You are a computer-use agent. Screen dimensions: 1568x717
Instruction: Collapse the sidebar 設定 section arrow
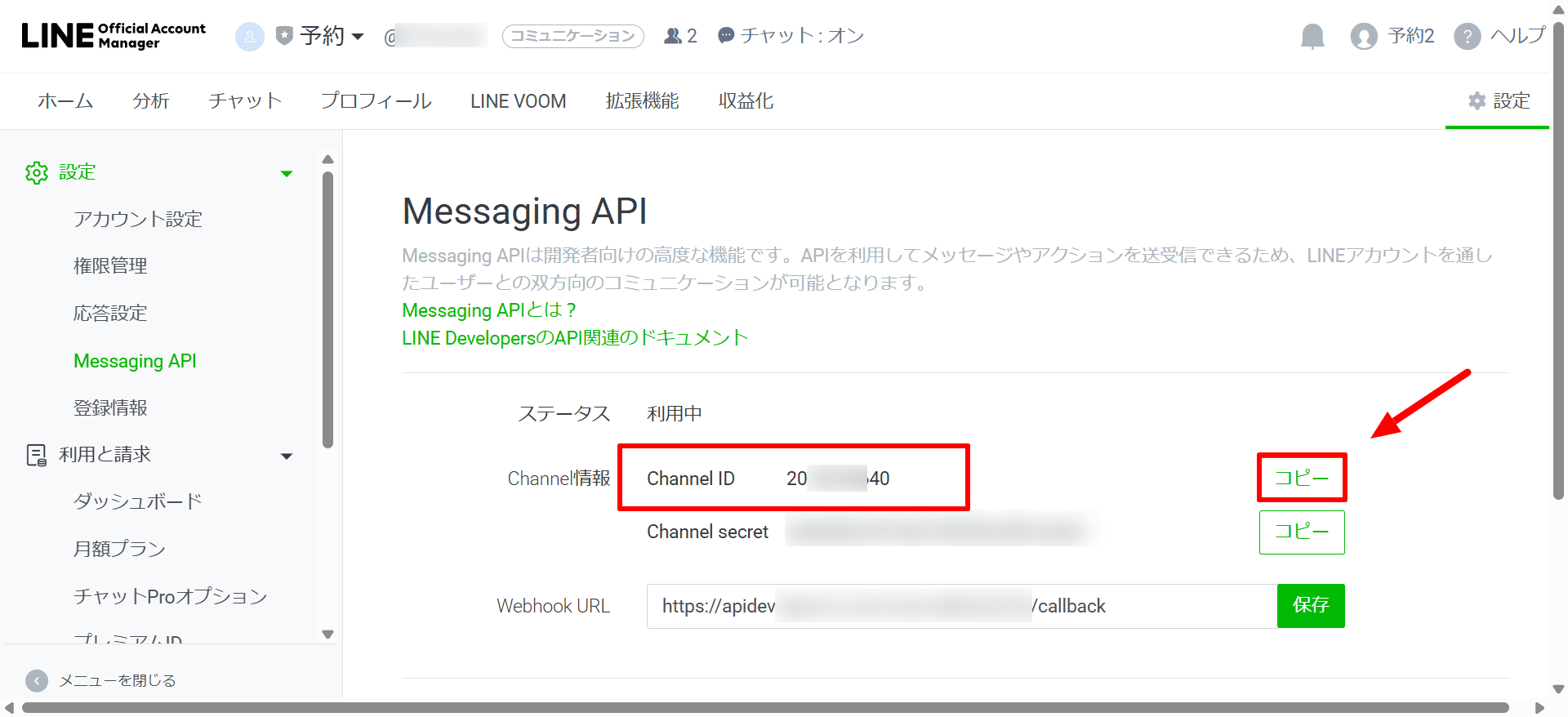(x=287, y=173)
